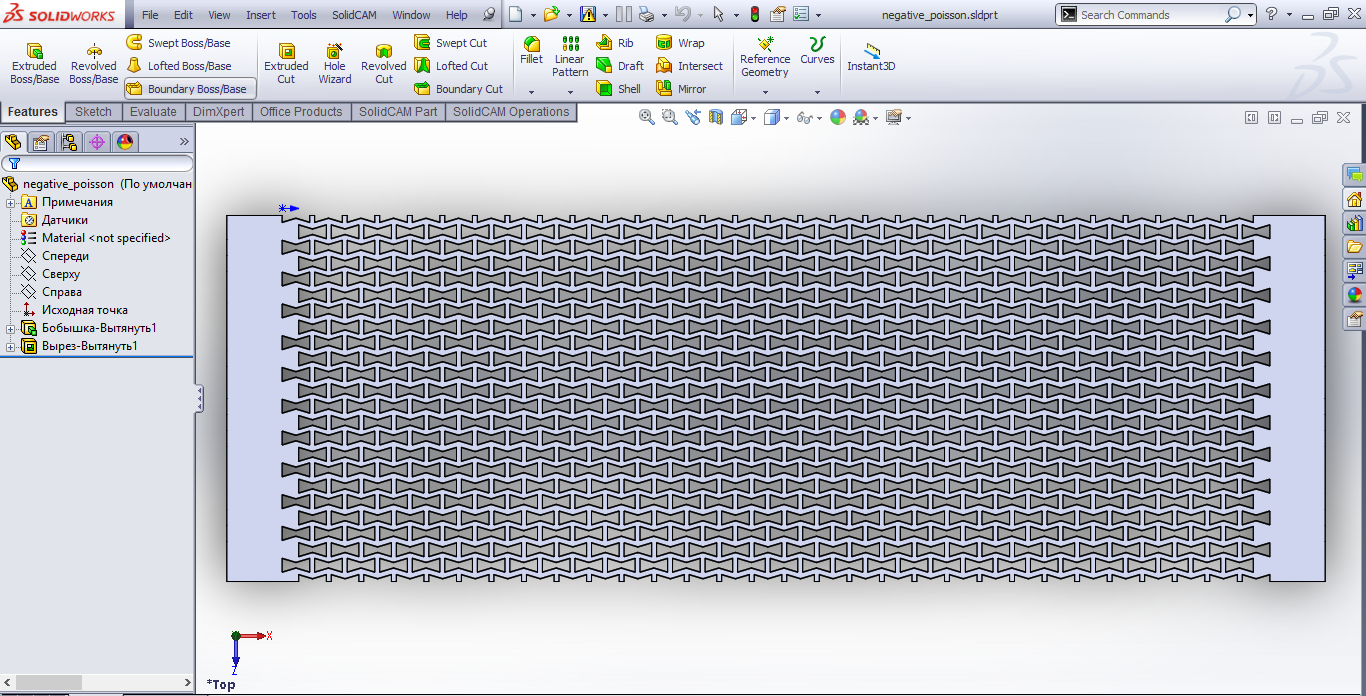The width and height of the screenshot is (1366, 696).
Task: Choose the Swept Cut tool
Action: click(451, 43)
